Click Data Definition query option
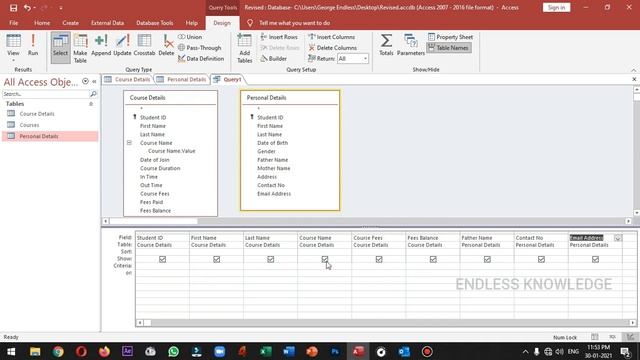 (x=201, y=59)
